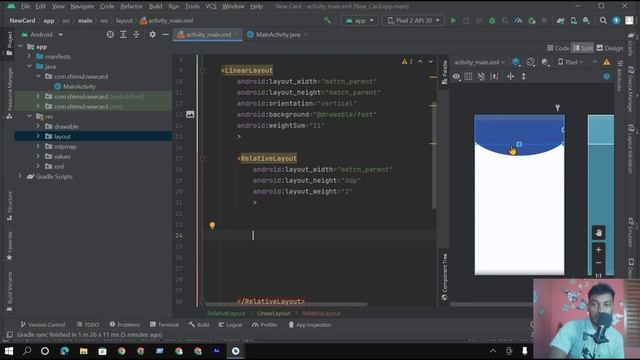Expand the mipmap folder
The width and height of the screenshot is (640, 360).
pyautogui.click(x=38, y=146)
